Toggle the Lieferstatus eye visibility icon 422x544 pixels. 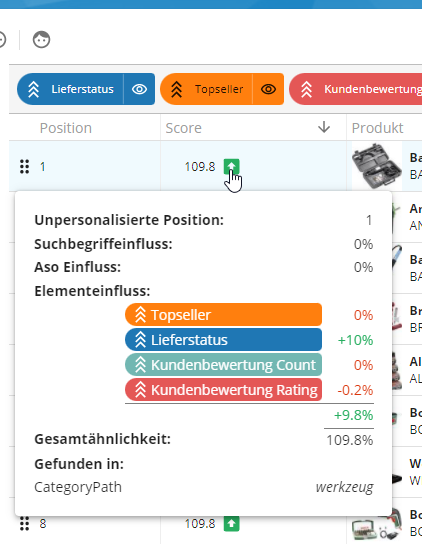(x=140, y=89)
